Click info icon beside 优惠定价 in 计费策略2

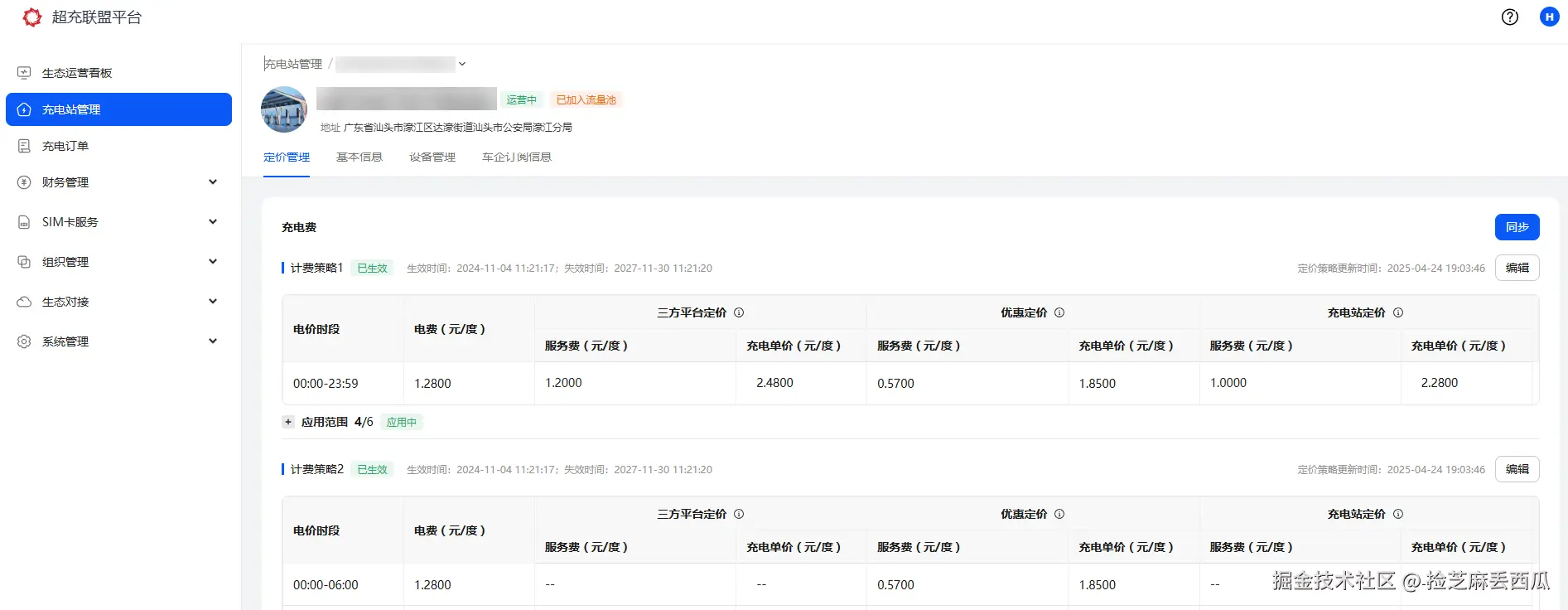click(1059, 514)
